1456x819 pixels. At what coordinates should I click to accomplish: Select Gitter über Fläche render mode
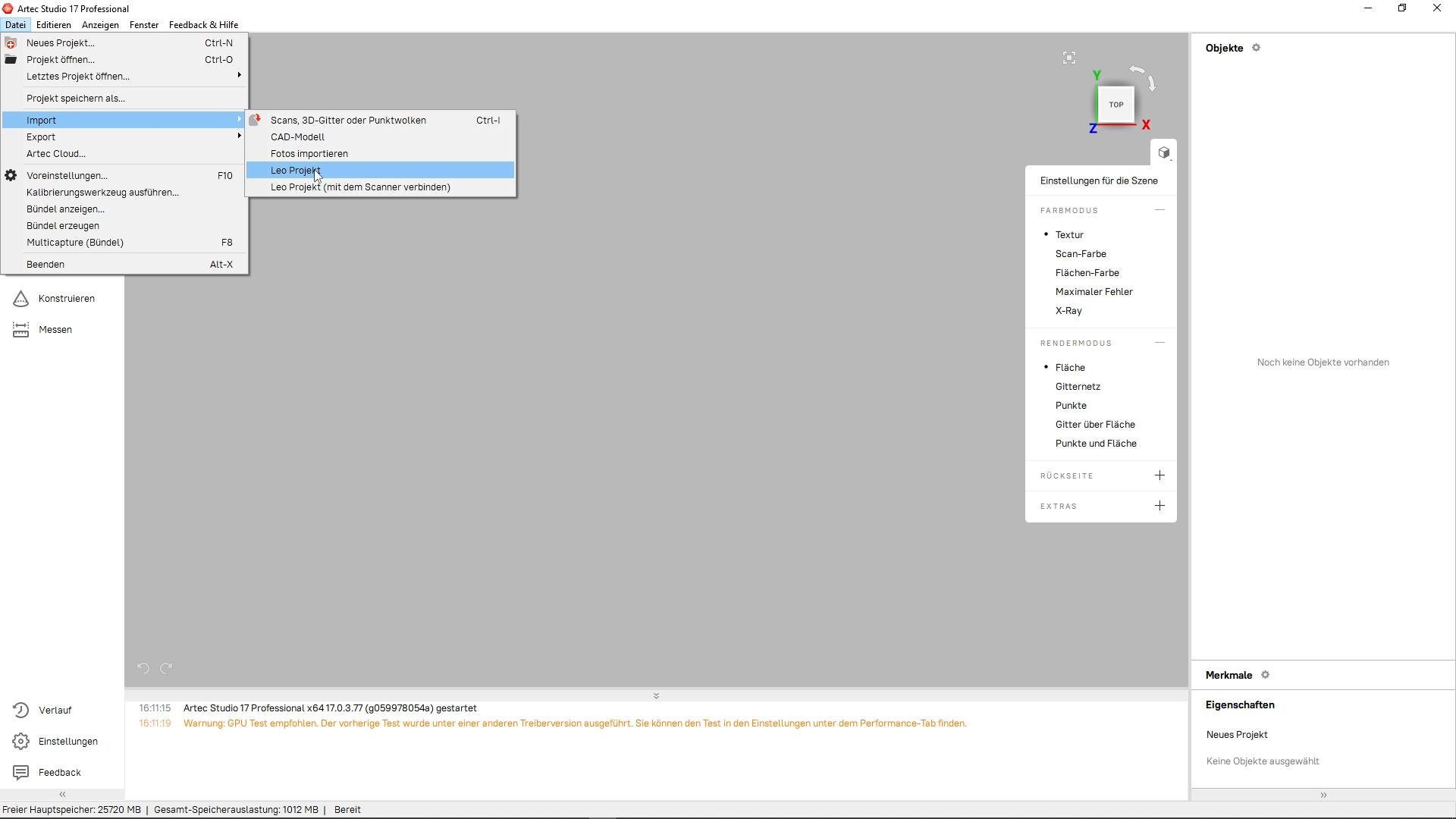(1095, 425)
